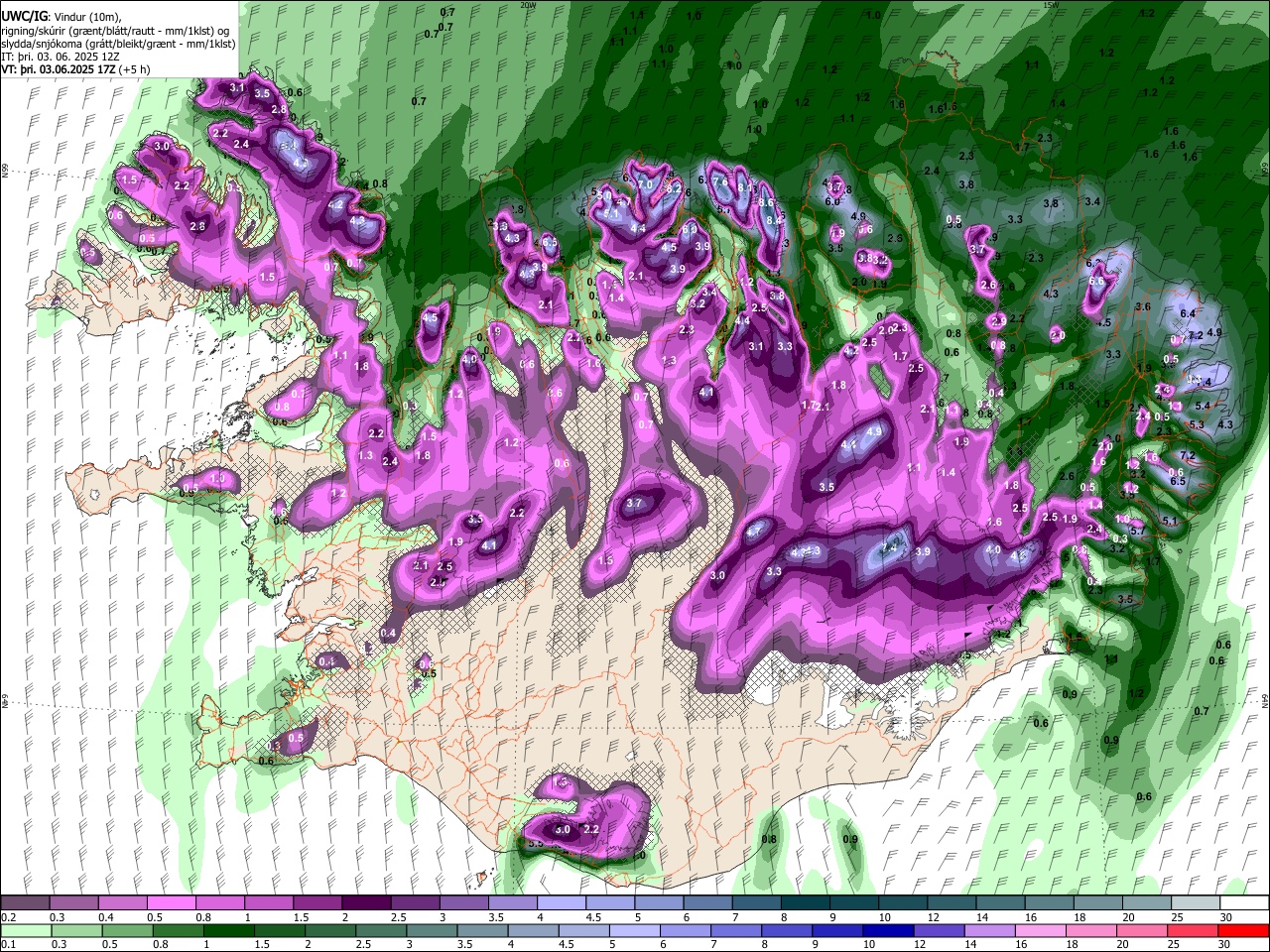Viewport: 1270px width, 952px height.
Task: Click the '20W' longitude label
Action: point(528,5)
